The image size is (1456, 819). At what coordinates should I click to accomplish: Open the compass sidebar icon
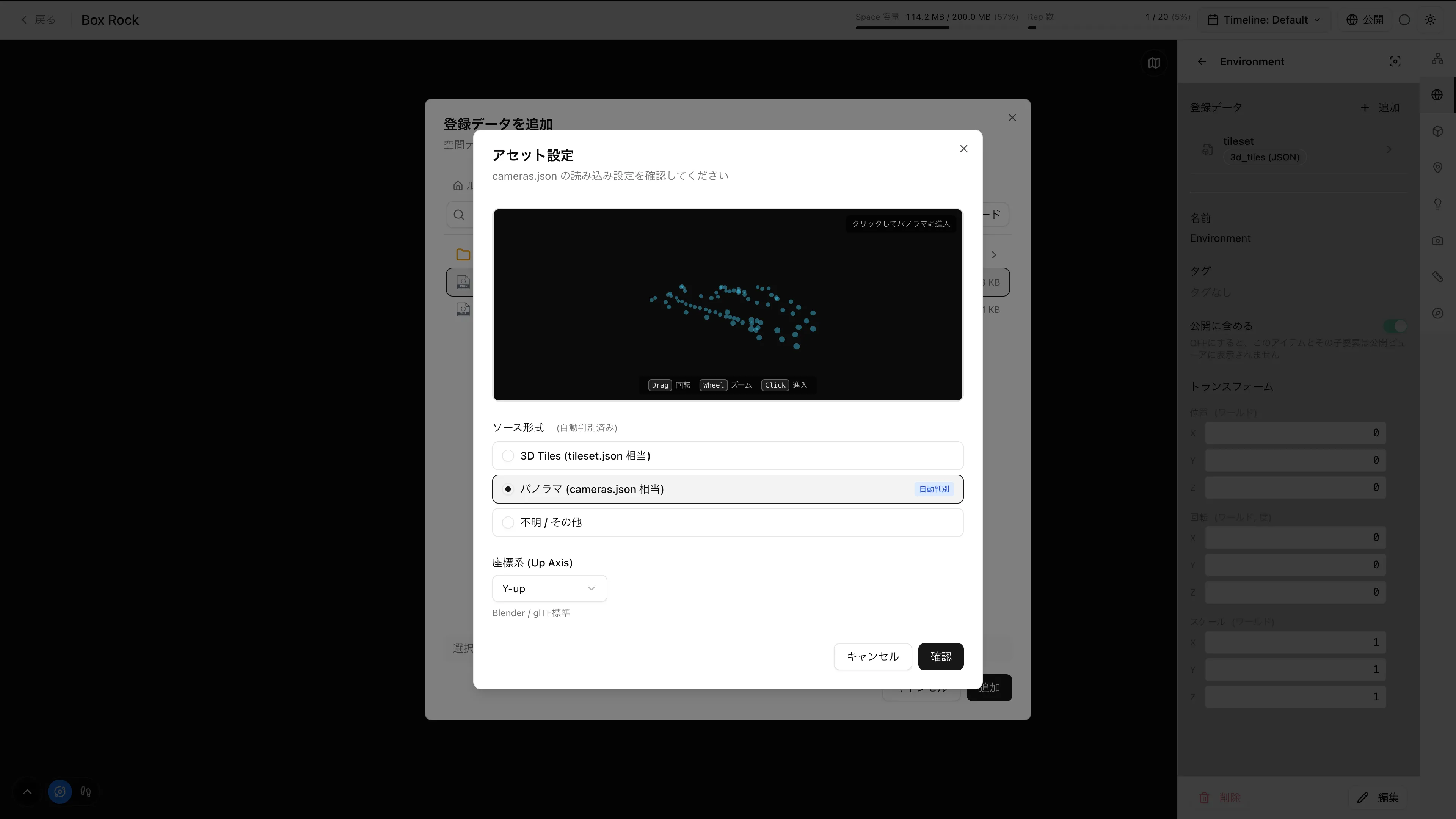pyautogui.click(x=1438, y=313)
